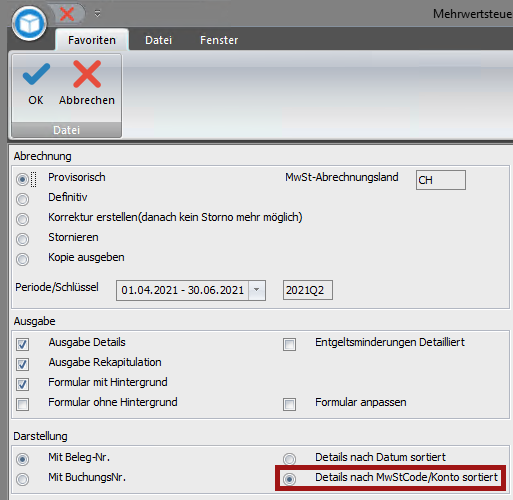The height and width of the screenshot is (500, 513).
Task: Click the blue cube application logo
Action: tap(29, 23)
